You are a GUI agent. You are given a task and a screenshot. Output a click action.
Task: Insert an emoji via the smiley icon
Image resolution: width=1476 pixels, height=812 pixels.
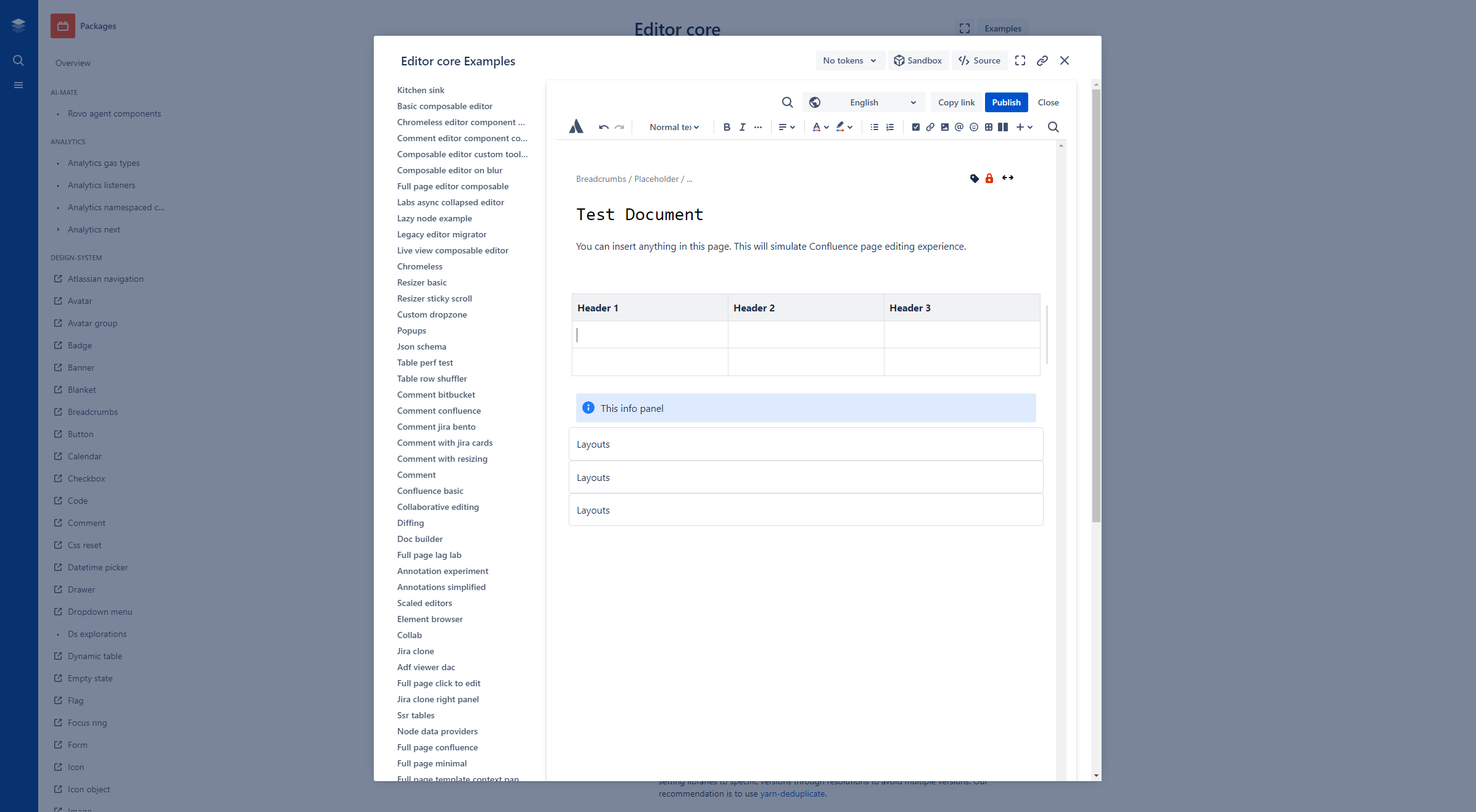point(974,127)
